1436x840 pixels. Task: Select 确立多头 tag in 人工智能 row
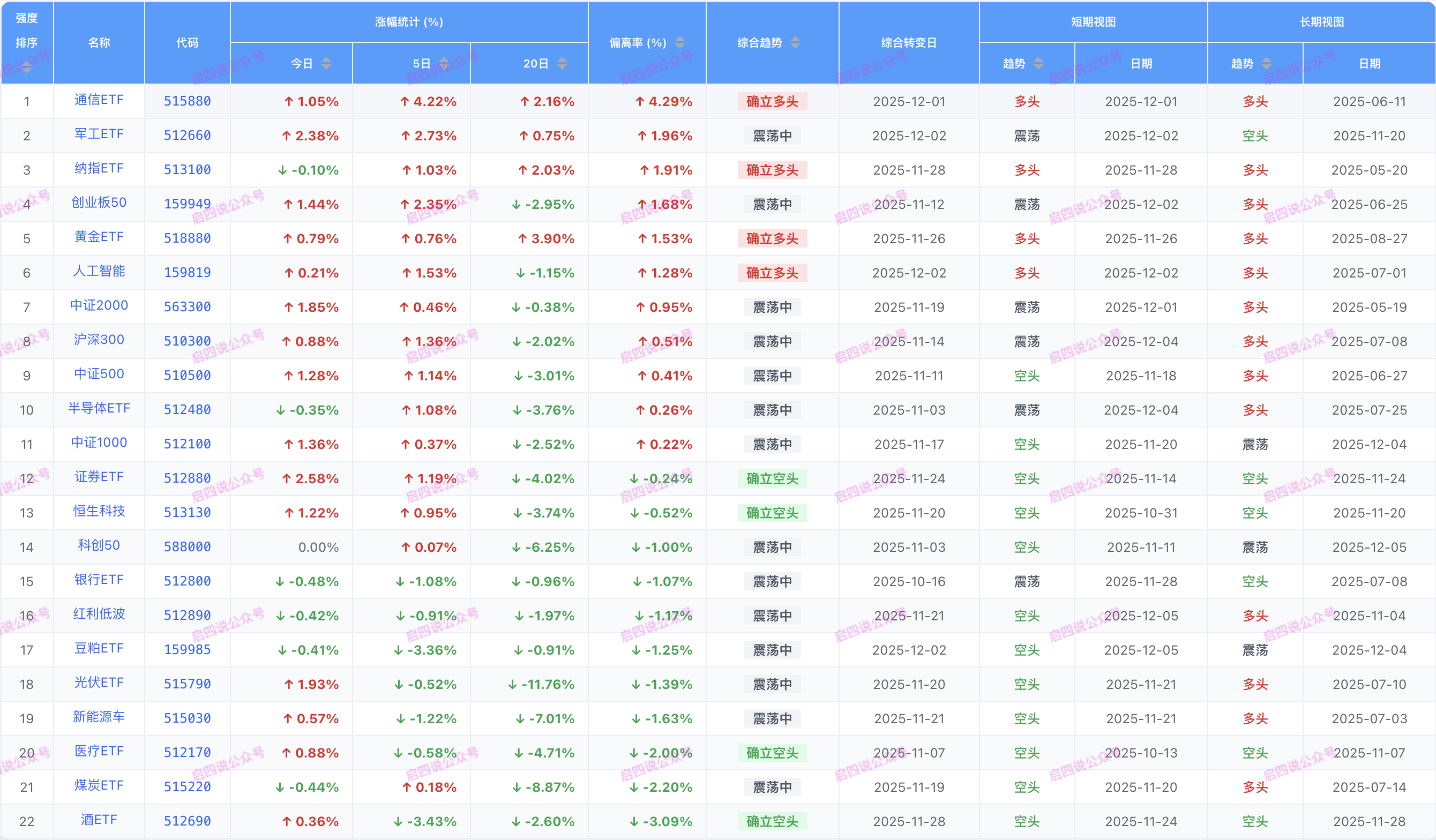tap(772, 273)
